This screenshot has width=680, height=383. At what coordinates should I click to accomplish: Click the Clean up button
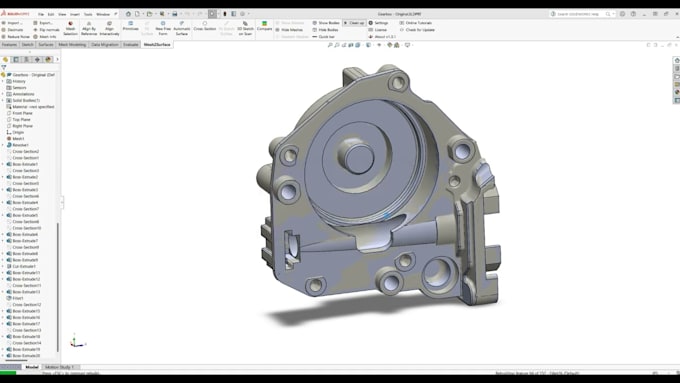354,23
